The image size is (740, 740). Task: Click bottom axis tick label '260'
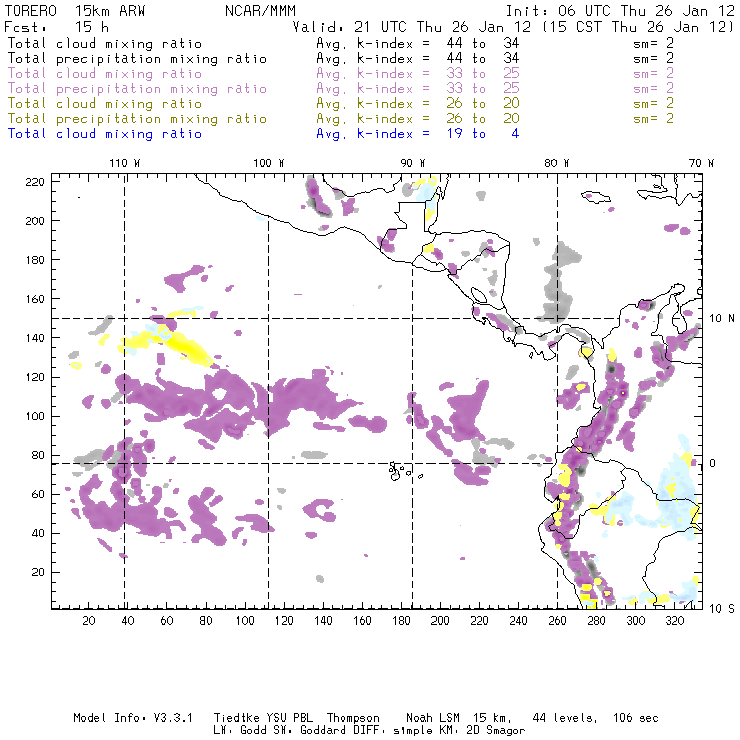(x=557, y=621)
